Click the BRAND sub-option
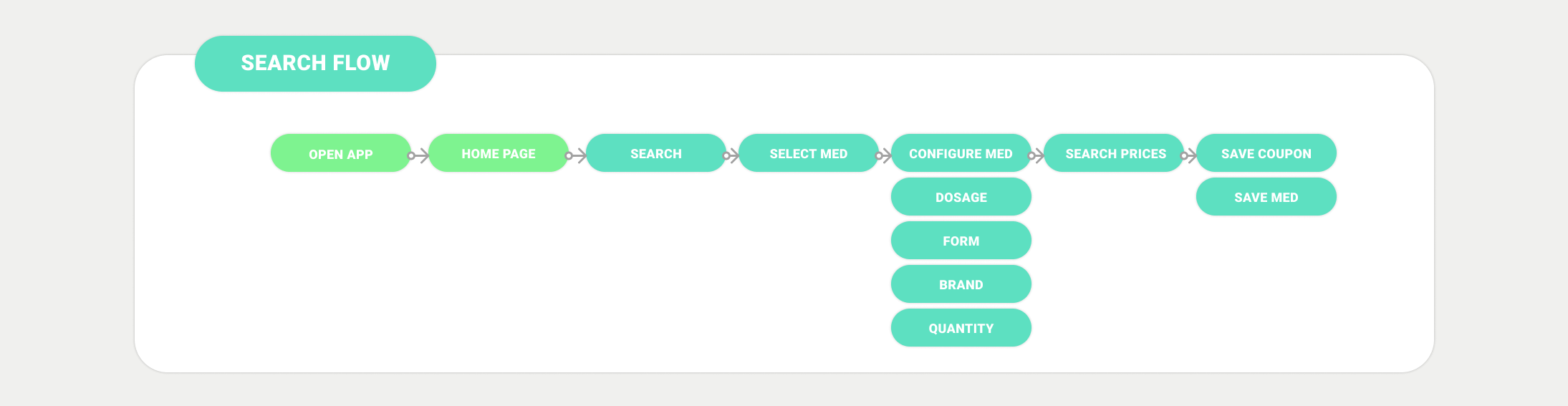The height and width of the screenshot is (406, 1568). pyautogui.click(x=961, y=284)
